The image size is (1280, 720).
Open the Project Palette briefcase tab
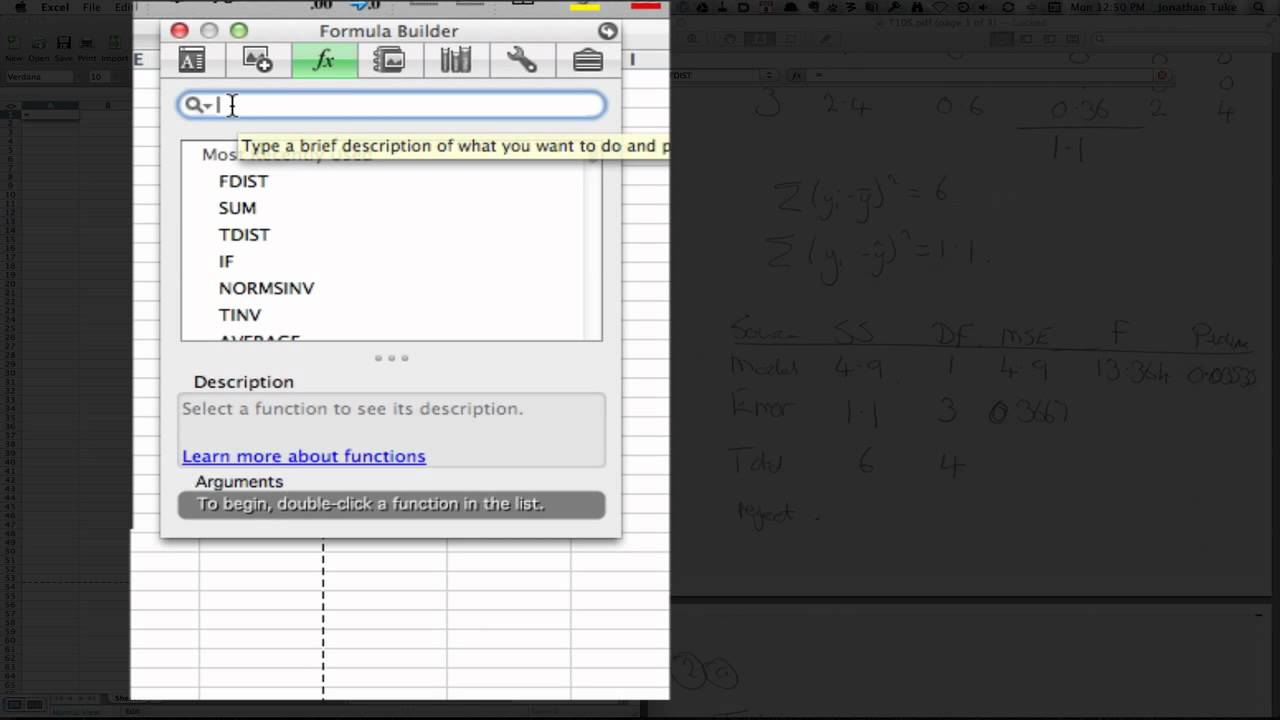pyautogui.click(x=588, y=61)
